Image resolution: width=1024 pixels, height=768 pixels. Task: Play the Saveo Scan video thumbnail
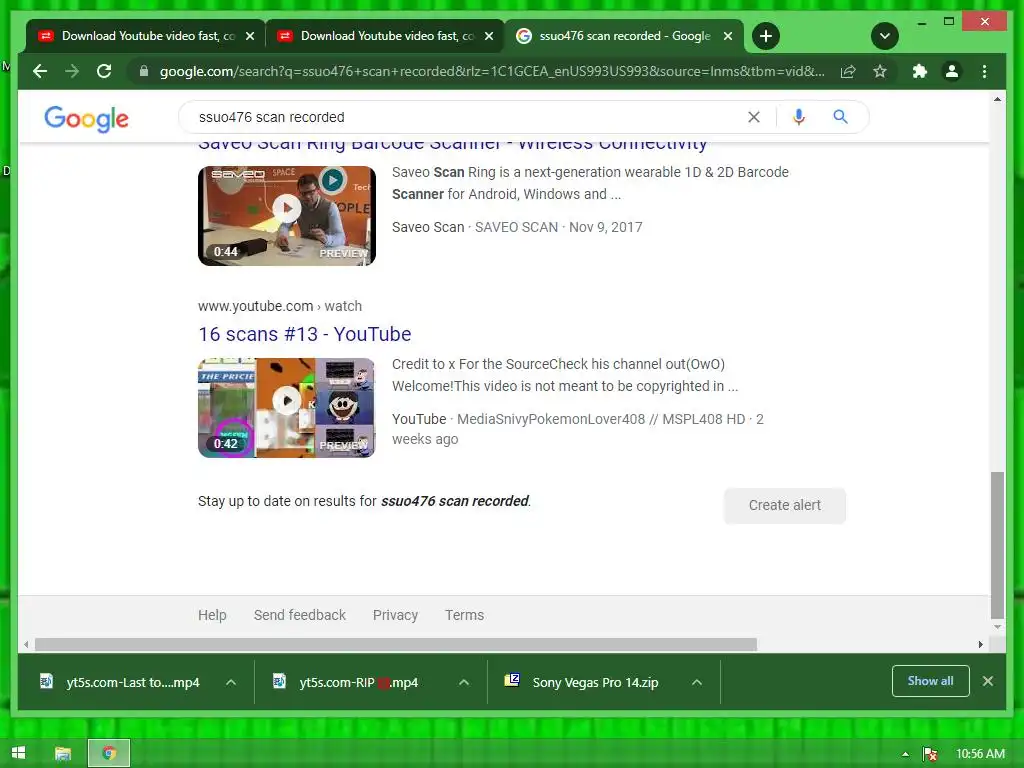tap(287, 216)
